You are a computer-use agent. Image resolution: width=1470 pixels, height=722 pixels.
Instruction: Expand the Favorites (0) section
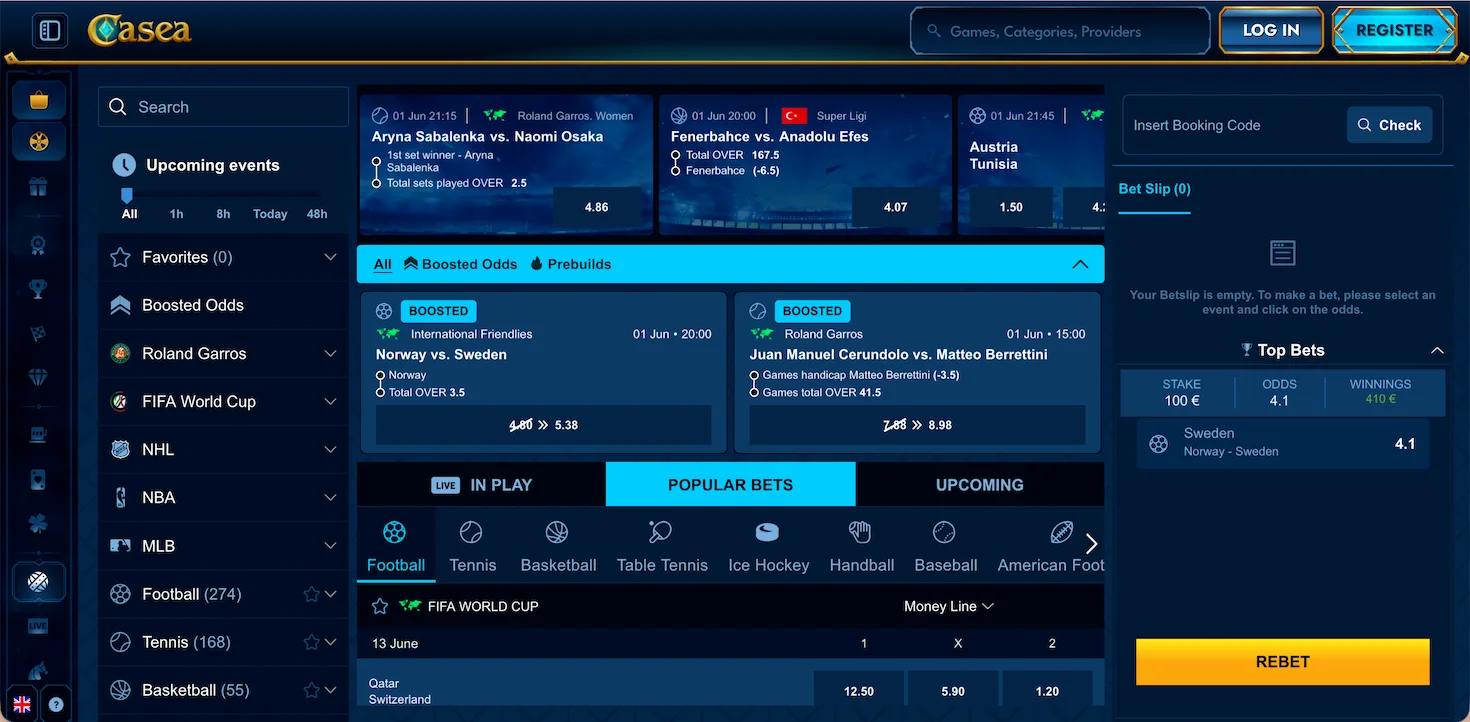(x=331, y=257)
